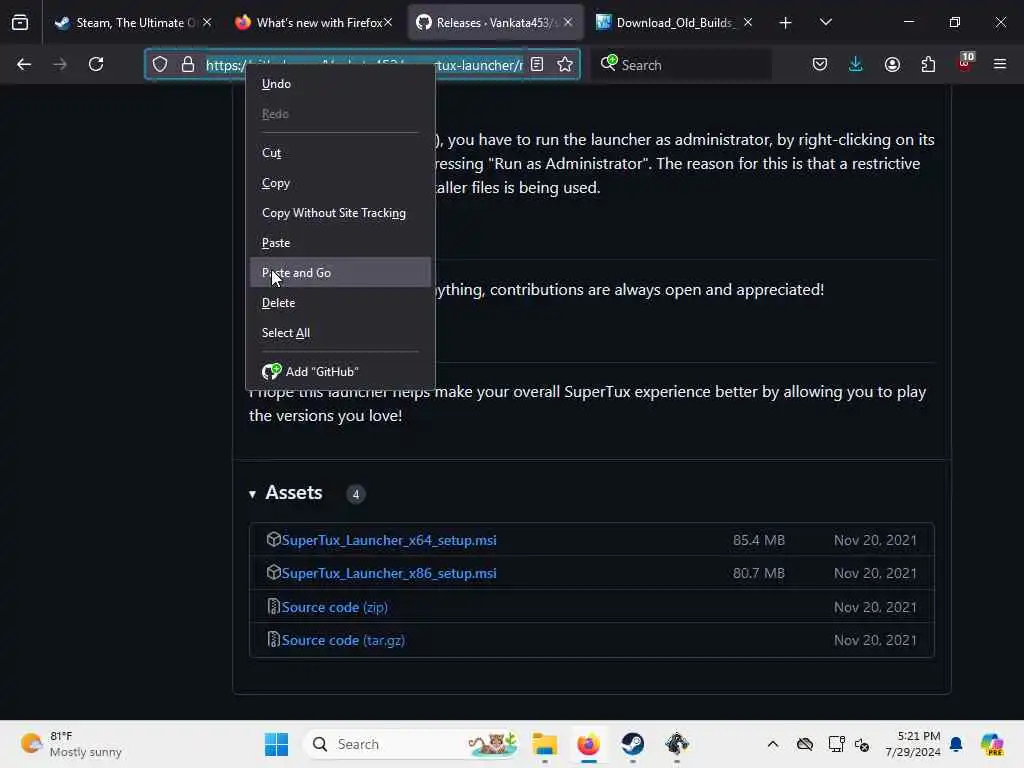Close the Download_Old_Builds tab
The height and width of the screenshot is (768, 1024).
(x=748, y=22)
